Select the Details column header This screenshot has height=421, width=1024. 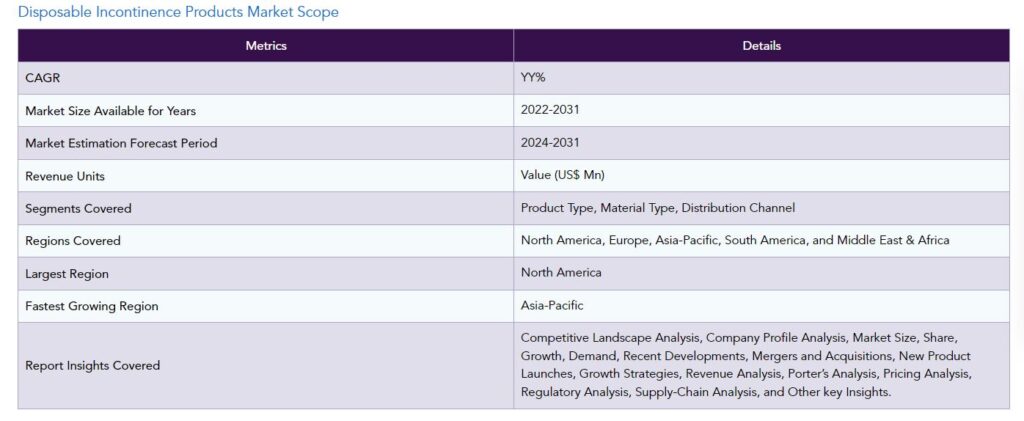[761, 46]
